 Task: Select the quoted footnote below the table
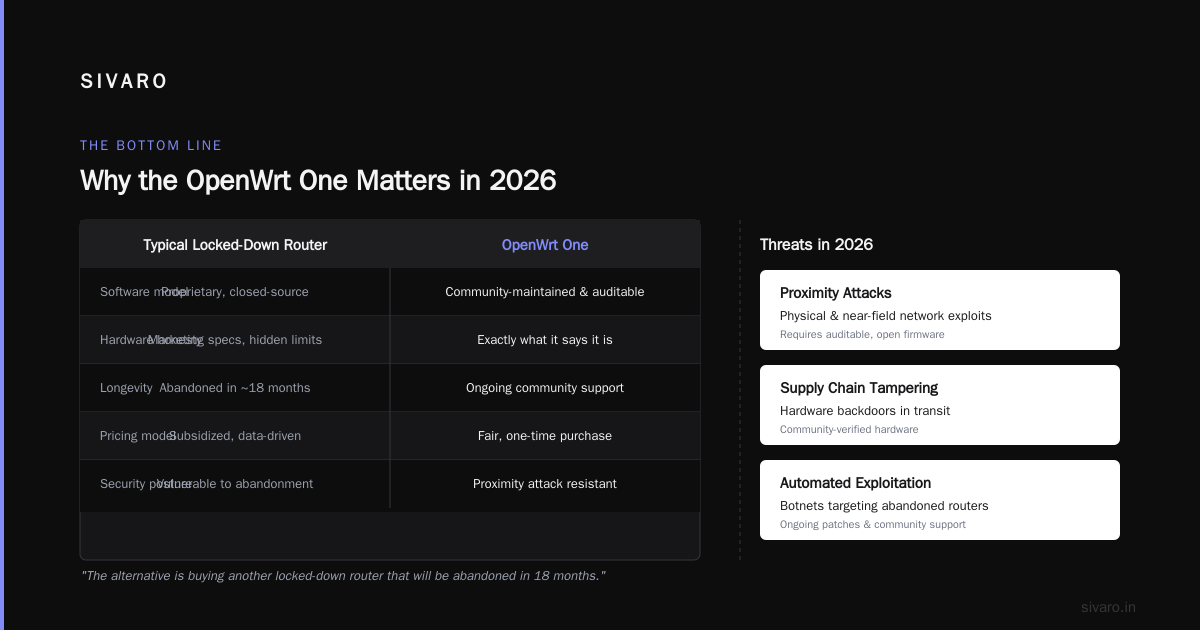(x=343, y=576)
